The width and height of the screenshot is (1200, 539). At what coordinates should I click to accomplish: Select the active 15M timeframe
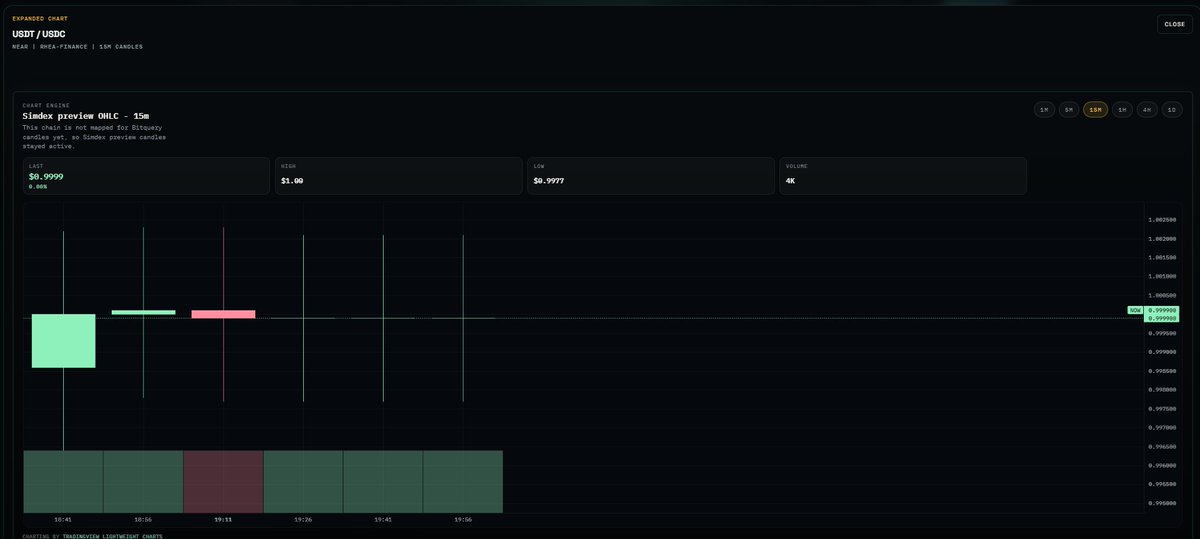pyautogui.click(x=1095, y=110)
